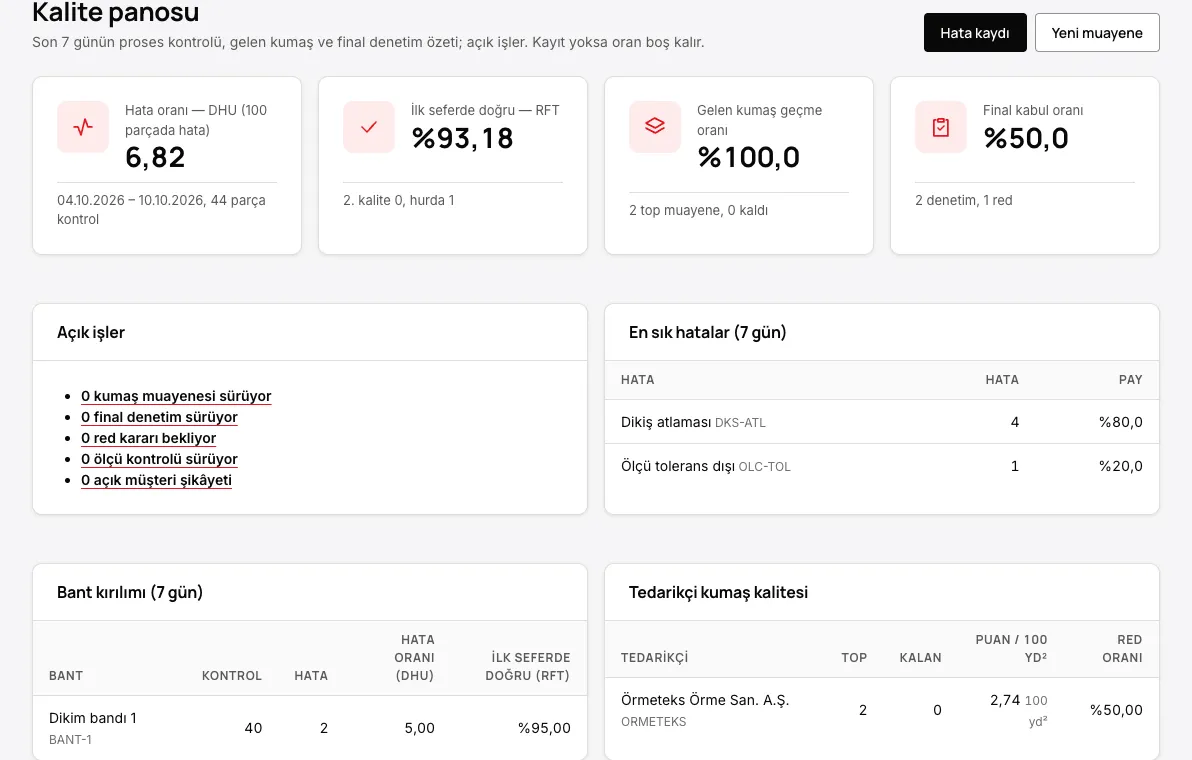Click the ORMETEKS supplier code

(x=654, y=722)
